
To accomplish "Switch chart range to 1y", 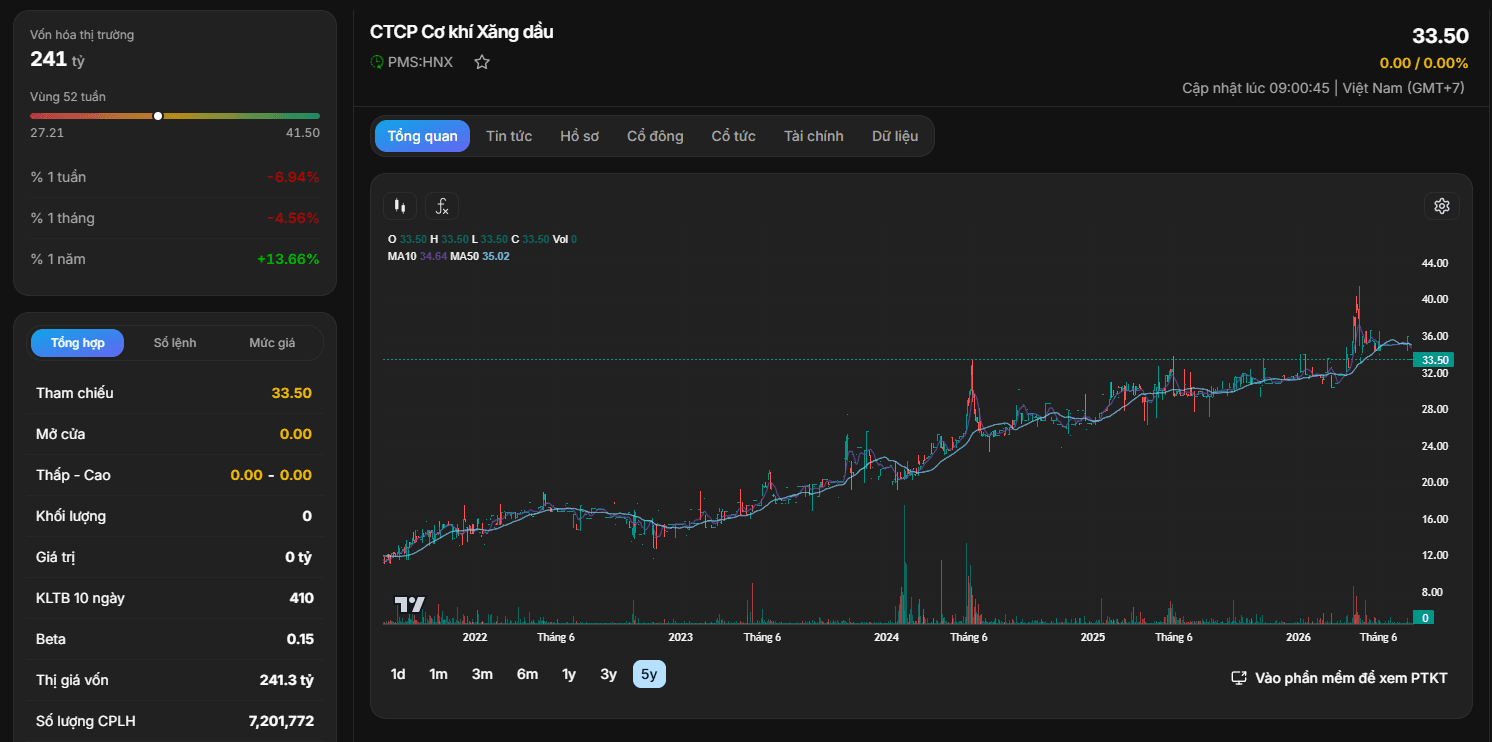I will (569, 674).
